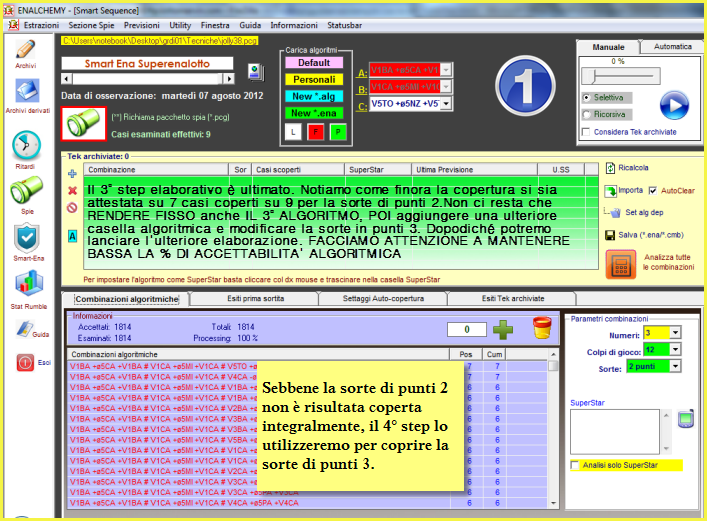Open the Sezione Spie menu

coord(91,25)
